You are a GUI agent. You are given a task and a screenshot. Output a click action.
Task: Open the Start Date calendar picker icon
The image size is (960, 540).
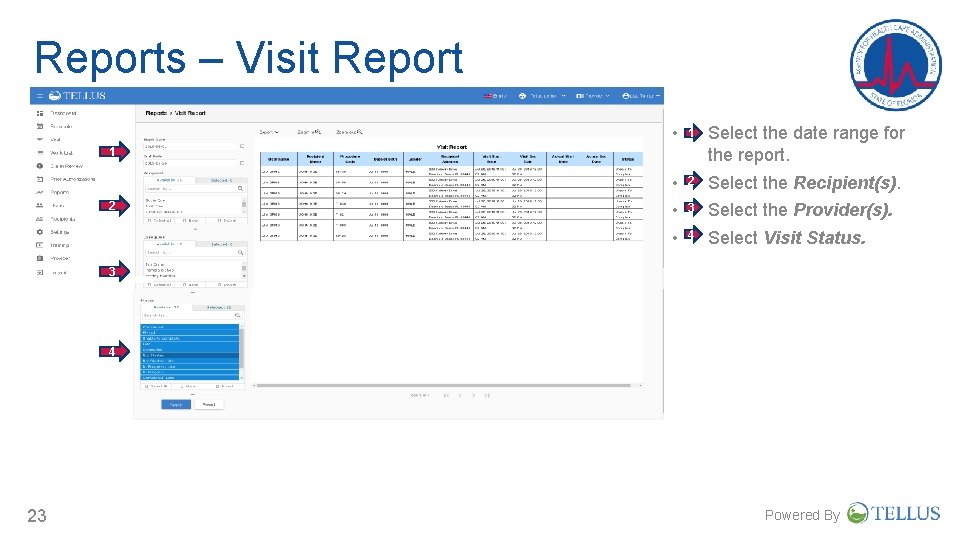tap(242, 146)
